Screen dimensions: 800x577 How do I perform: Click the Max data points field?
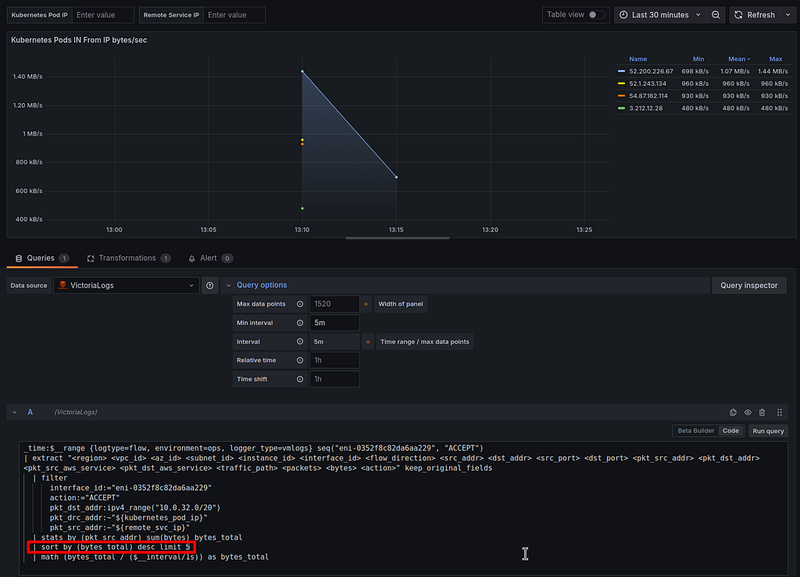[x=334, y=304]
